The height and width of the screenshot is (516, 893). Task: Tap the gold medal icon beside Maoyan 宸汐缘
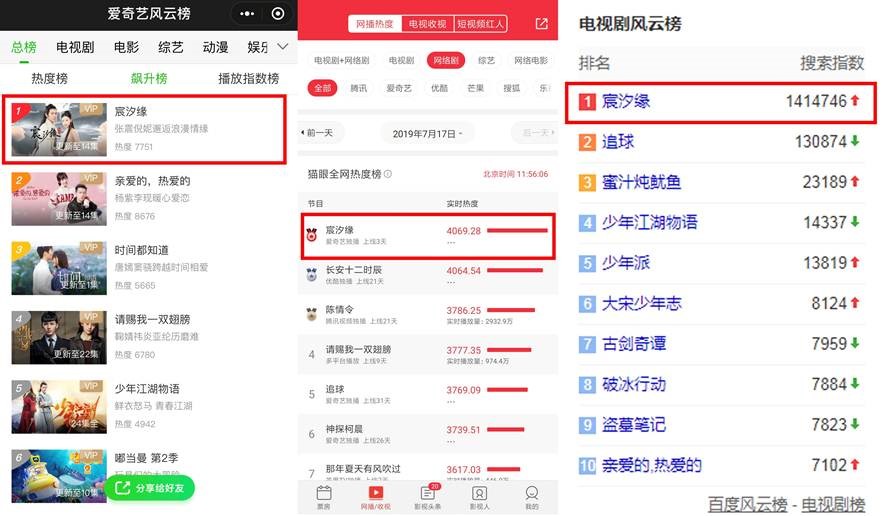[312, 235]
